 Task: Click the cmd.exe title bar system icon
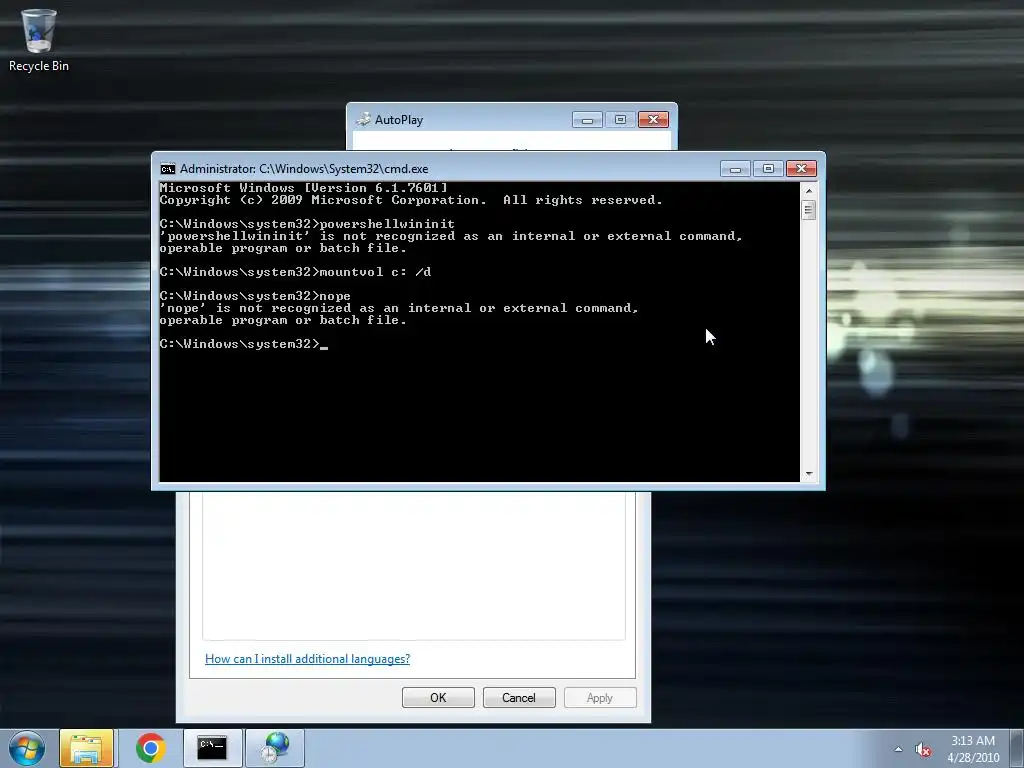pyautogui.click(x=168, y=169)
